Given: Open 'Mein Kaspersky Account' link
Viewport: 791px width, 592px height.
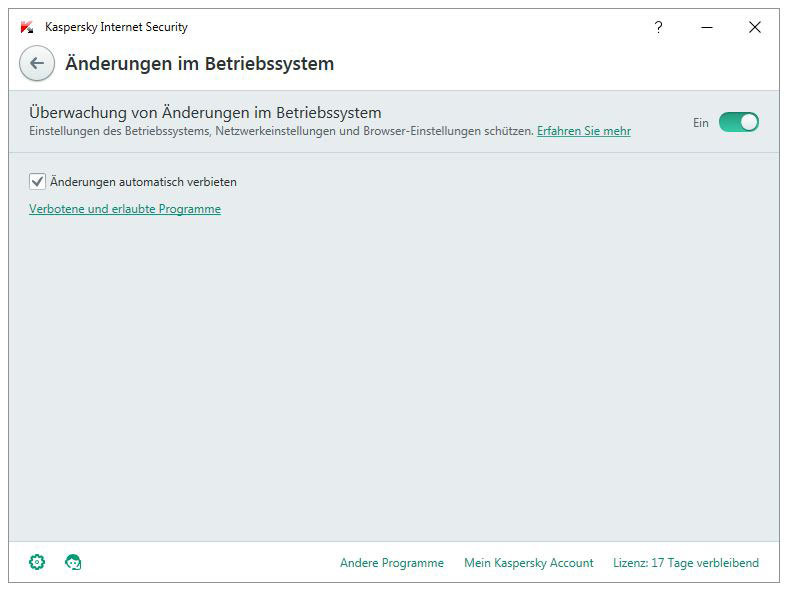Looking at the screenshot, I should coord(529,563).
